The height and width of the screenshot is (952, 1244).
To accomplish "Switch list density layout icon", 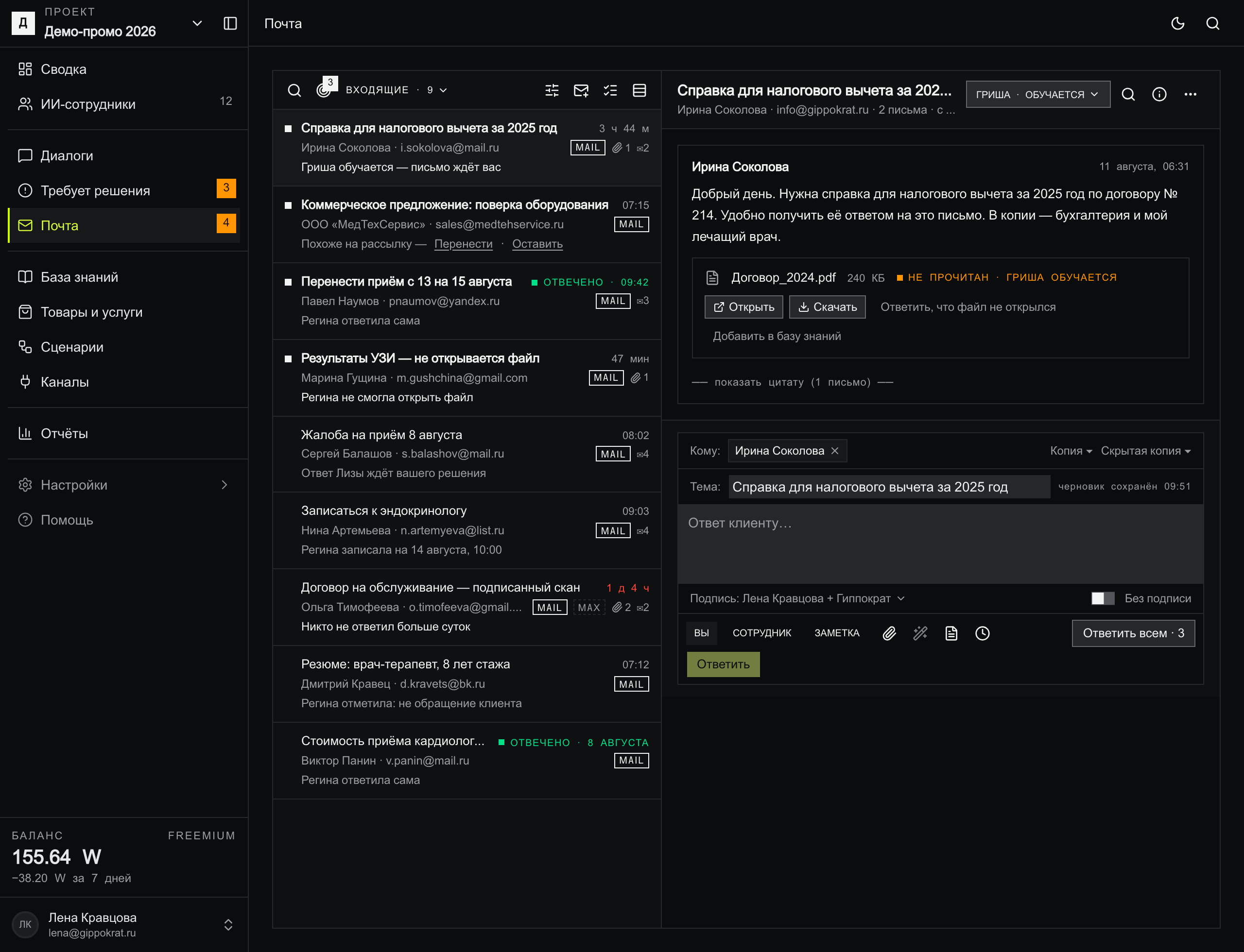I will click(639, 90).
